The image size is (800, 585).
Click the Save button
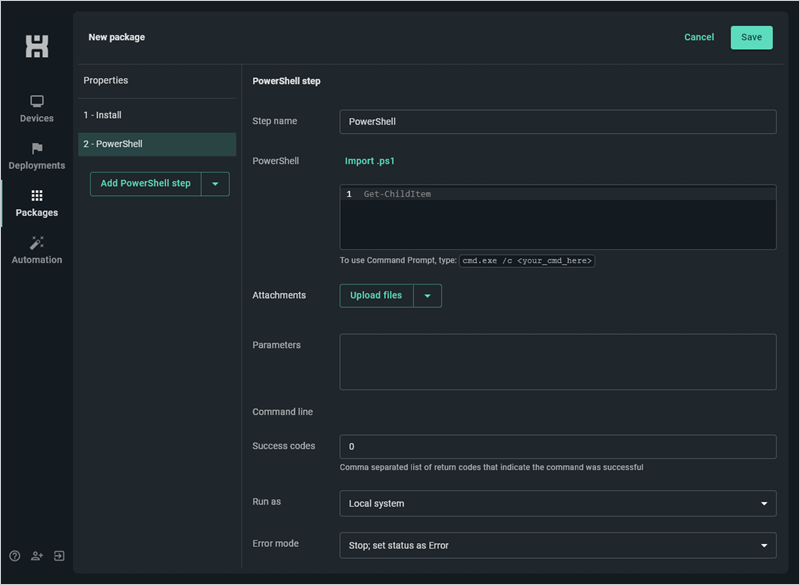coord(752,38)
